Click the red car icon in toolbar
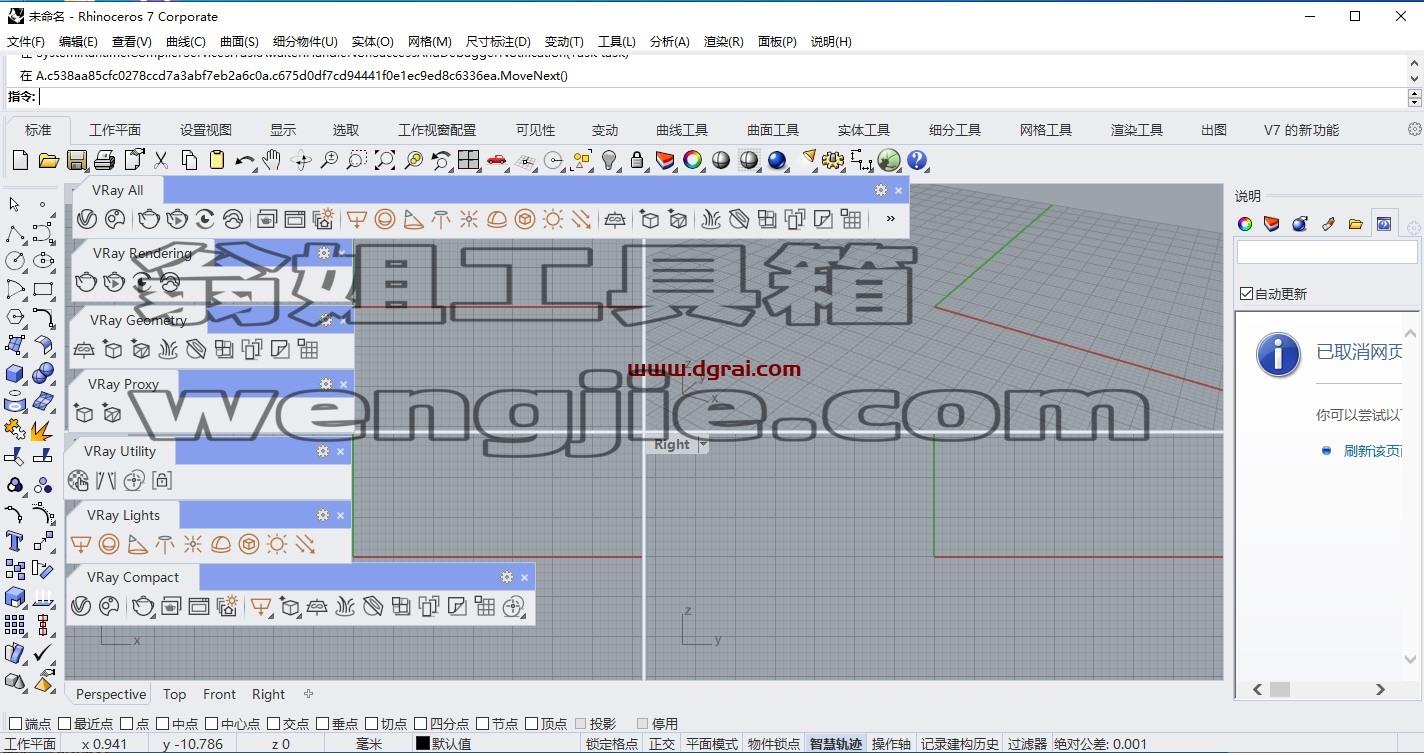This screenshot has width=1424, height=753. tap(496, 160)
